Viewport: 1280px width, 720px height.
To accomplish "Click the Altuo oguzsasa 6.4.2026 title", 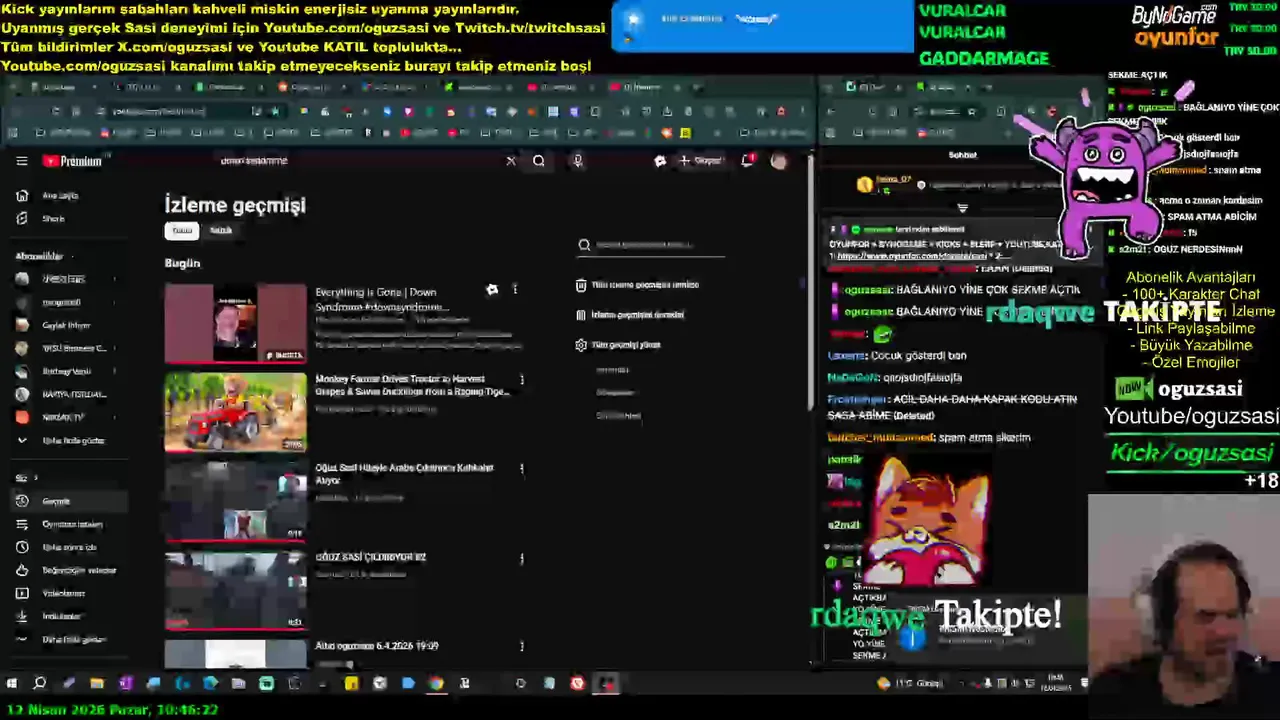I will [376, 646].
